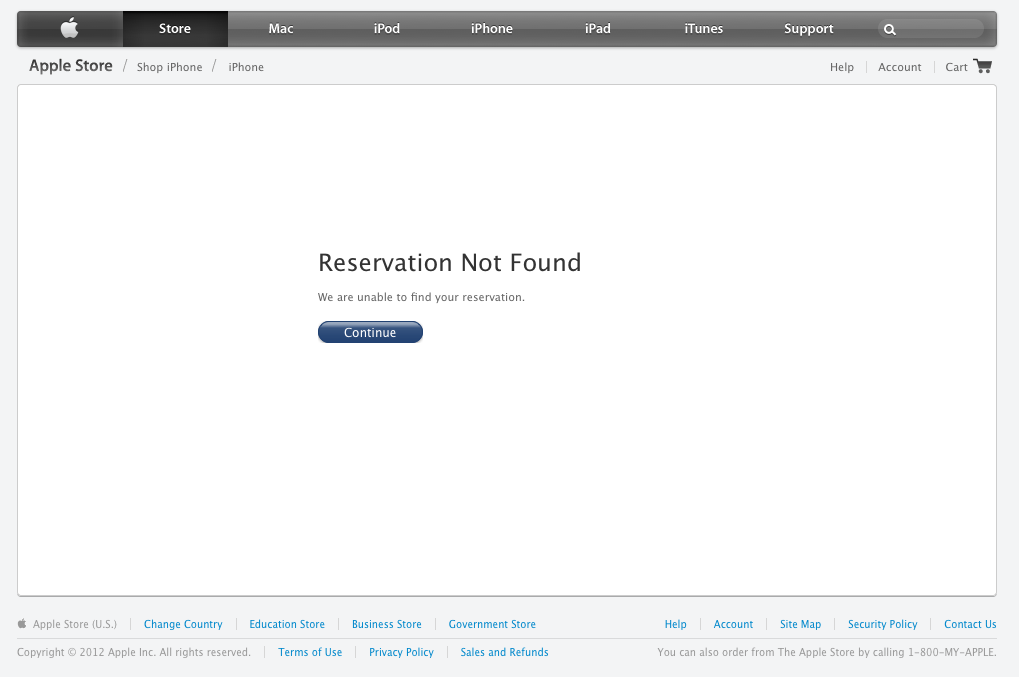1019x677 pixels.
Task: Click the Apple Store (U.S.) footer text
Action: tap(75, 624)
